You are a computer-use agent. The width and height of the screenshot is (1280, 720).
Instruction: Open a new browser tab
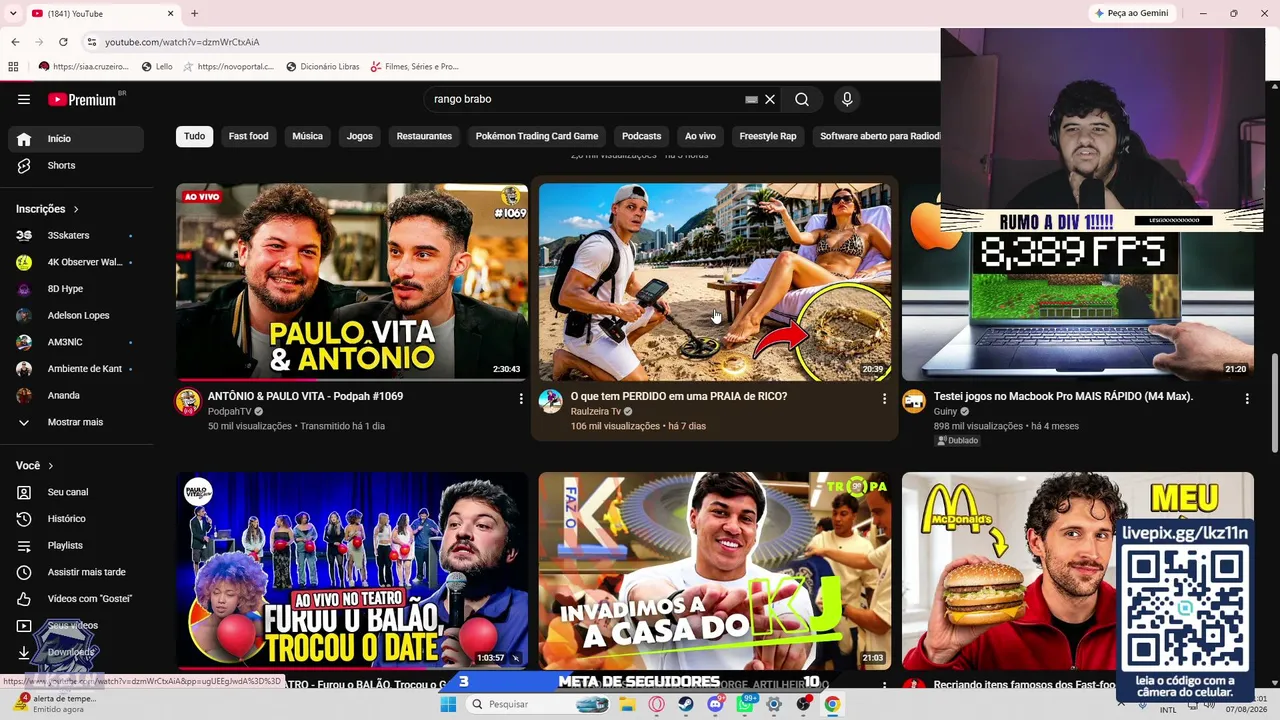194,14
